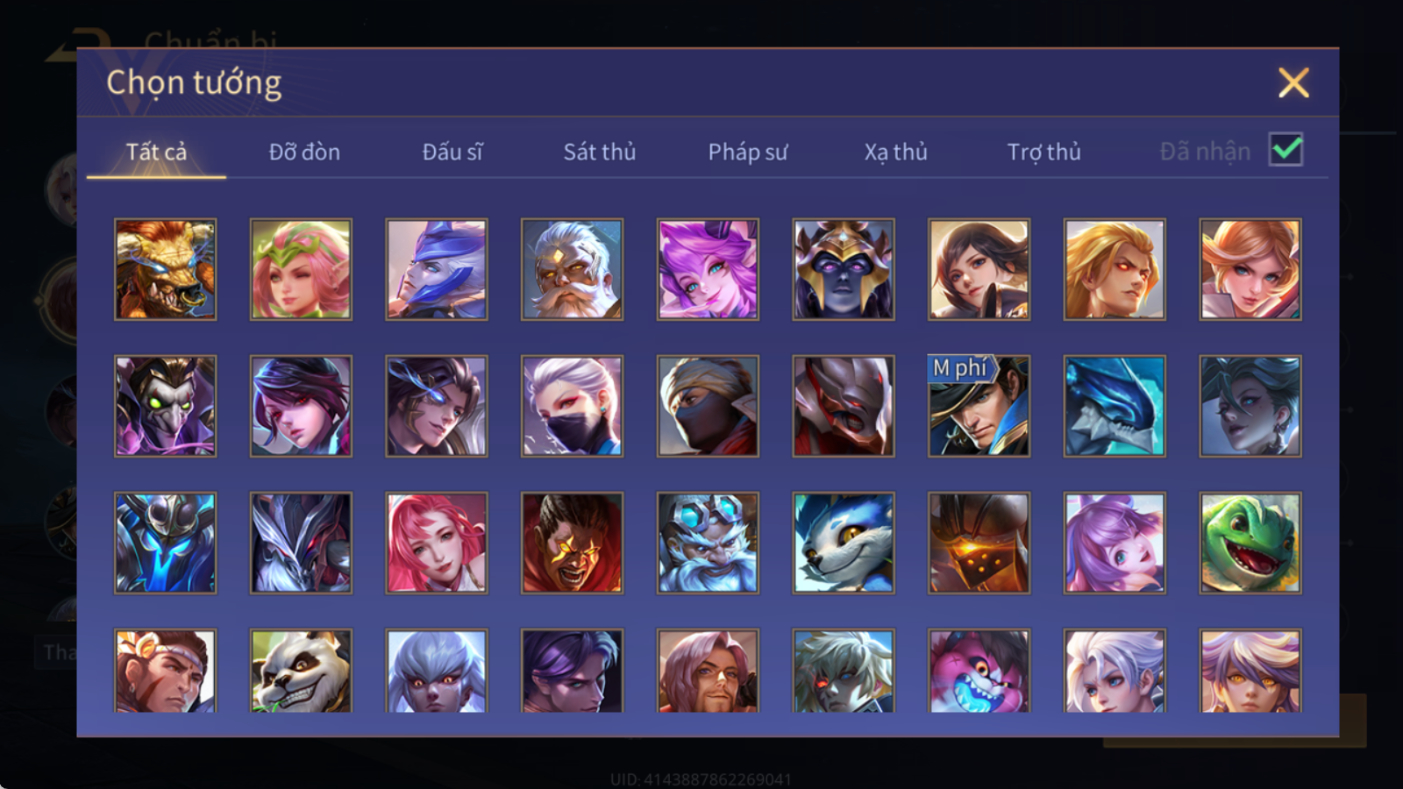Pick the green chameleon hero portrait

click(1250, 543)
